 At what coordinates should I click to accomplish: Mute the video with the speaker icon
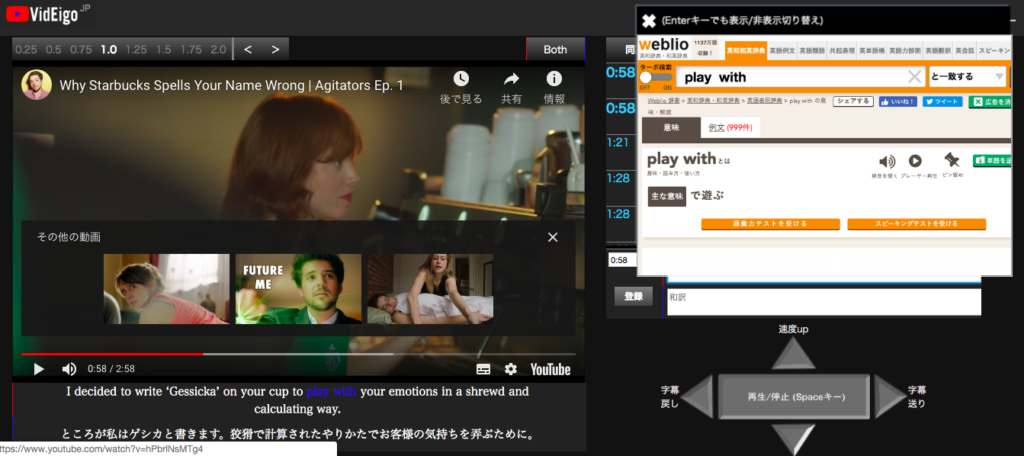click(x=69, y=369)
